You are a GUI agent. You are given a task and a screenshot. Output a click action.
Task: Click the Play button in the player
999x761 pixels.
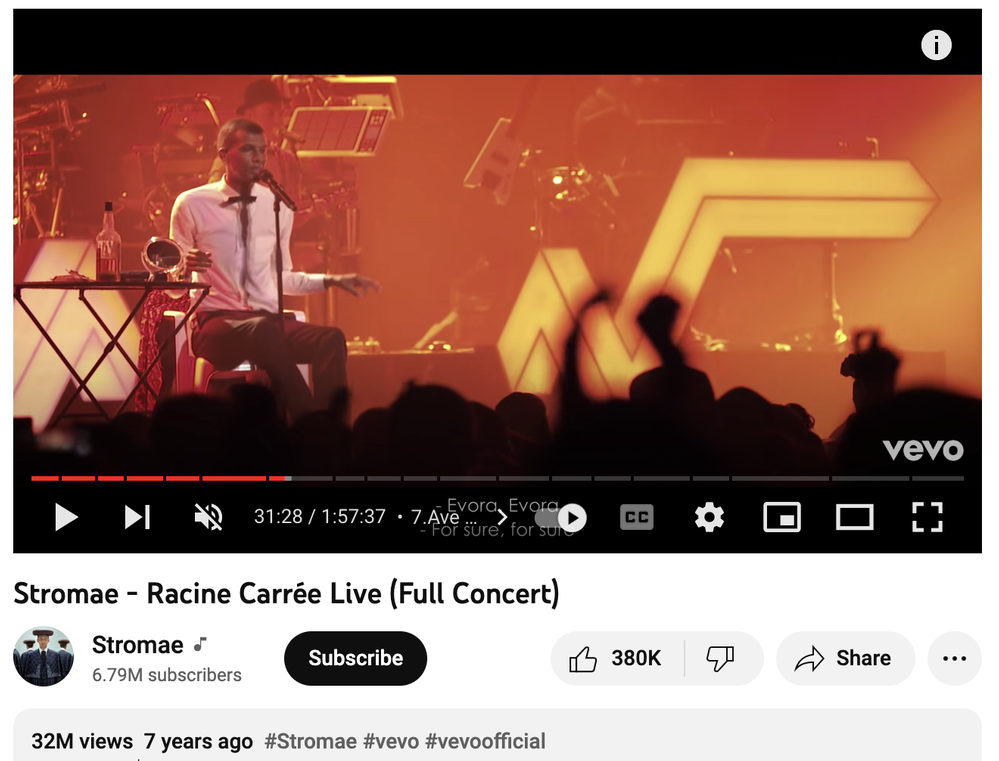point(66,517)
